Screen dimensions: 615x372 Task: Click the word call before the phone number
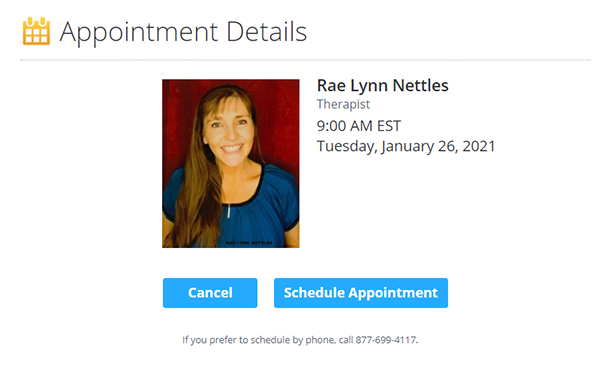click(346, 339)
